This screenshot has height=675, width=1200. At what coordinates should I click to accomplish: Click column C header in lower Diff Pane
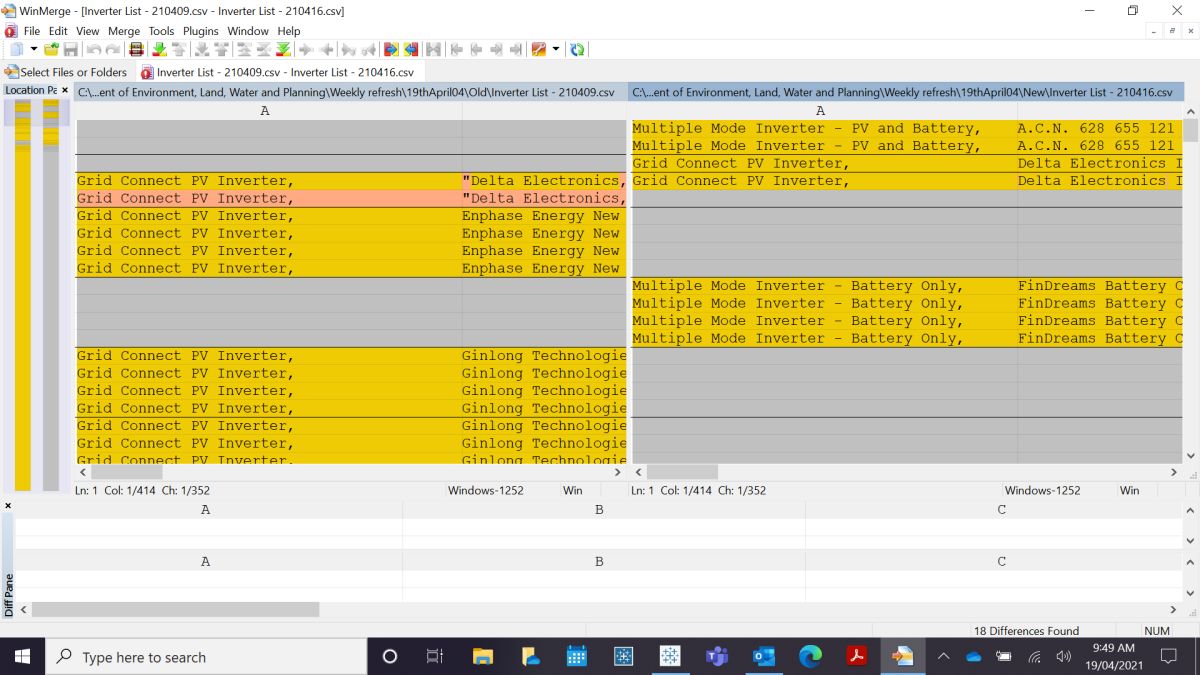(1001, 561)
